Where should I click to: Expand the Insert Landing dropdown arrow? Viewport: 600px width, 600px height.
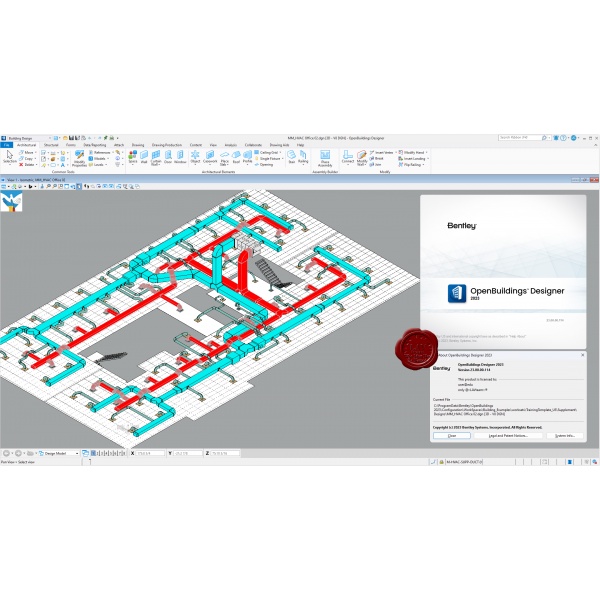[x=428, y=158]
